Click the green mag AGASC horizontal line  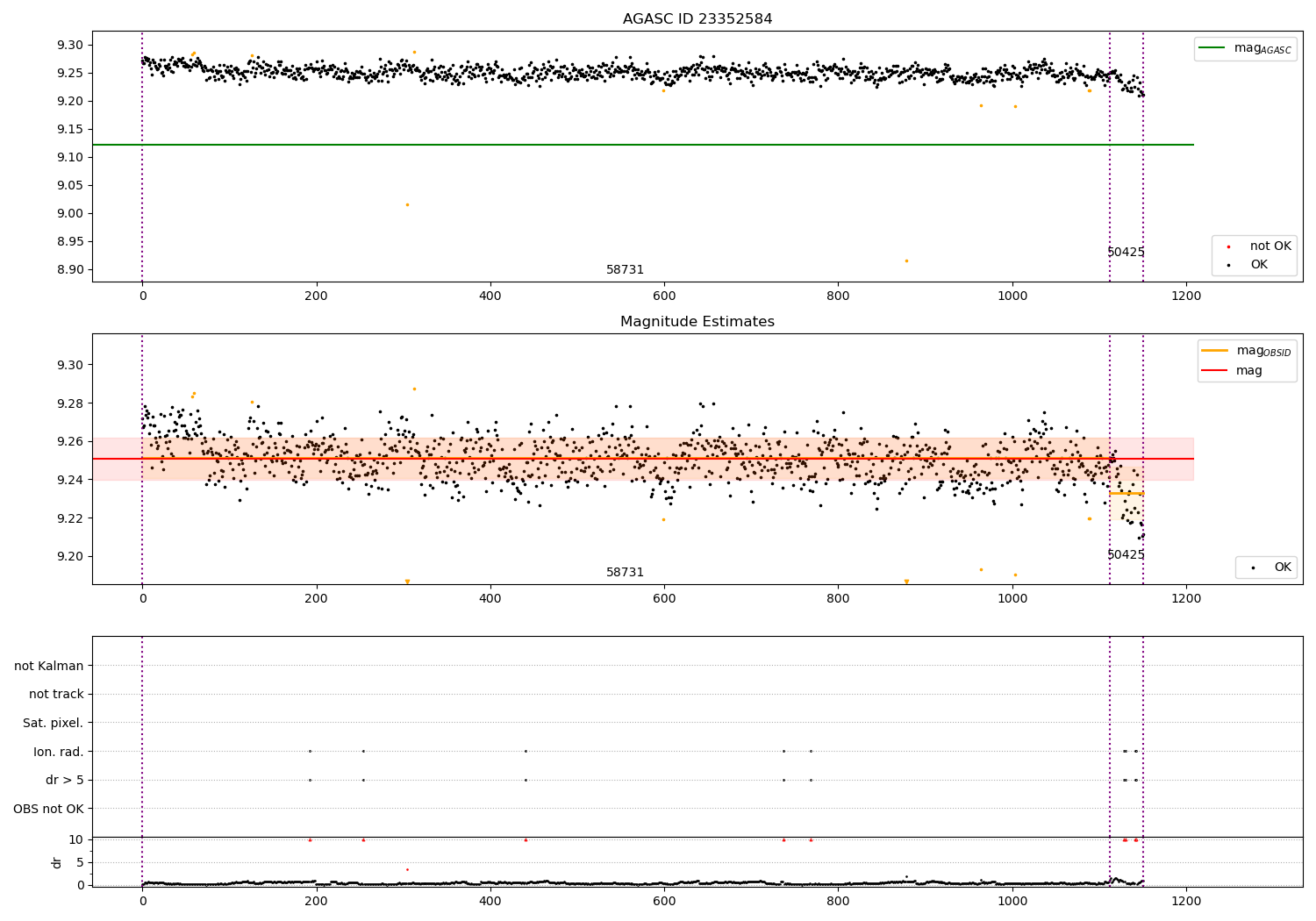[643, 145]
